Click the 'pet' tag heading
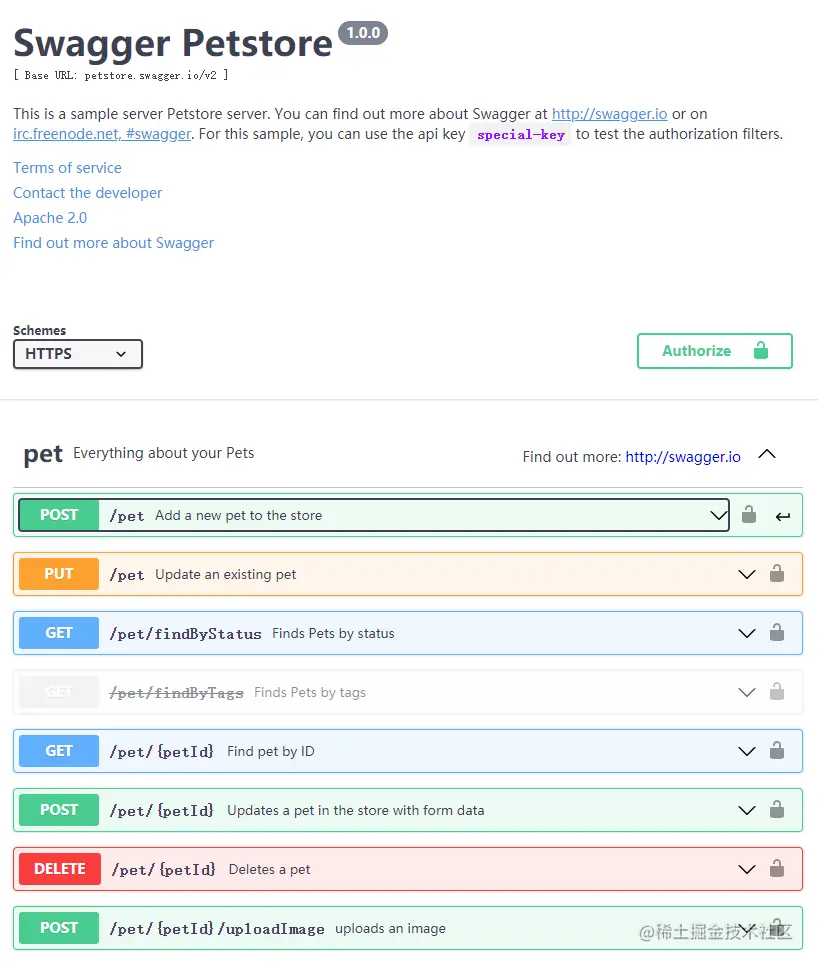This screenshot has height=967, width=818. tap(43, 455)
